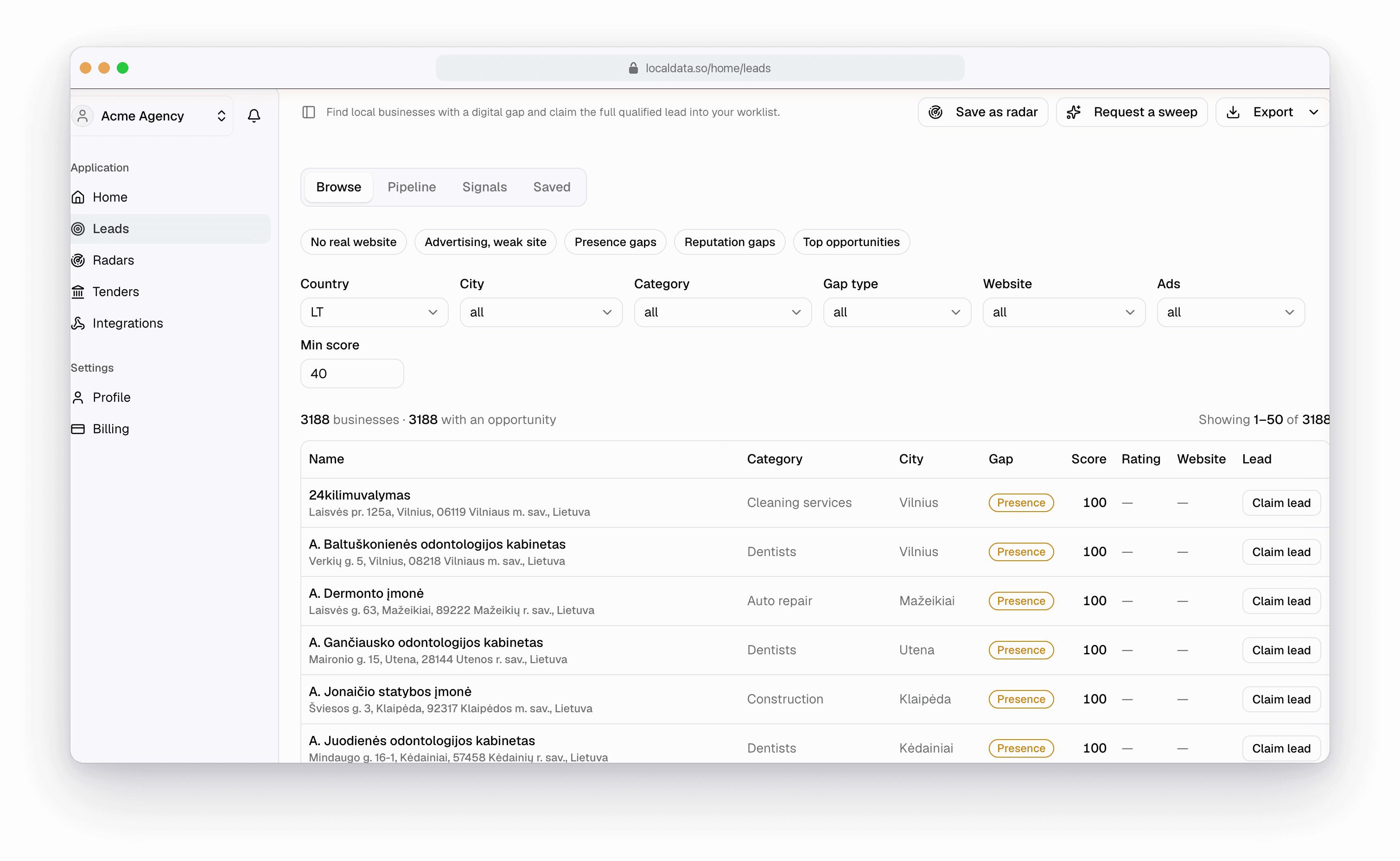Click the Home house icon

78,197
